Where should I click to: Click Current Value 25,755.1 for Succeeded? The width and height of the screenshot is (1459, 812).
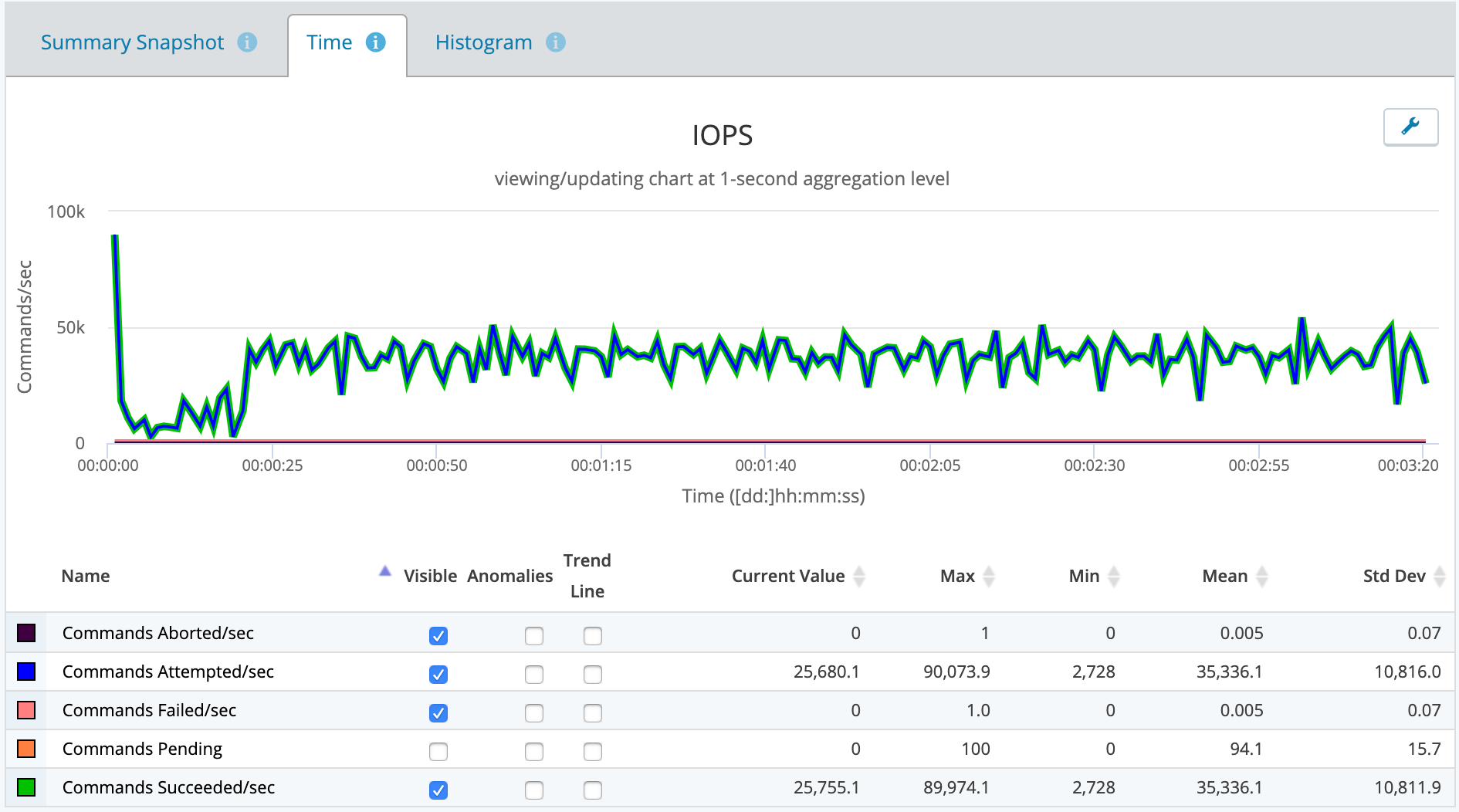point(826,787)
